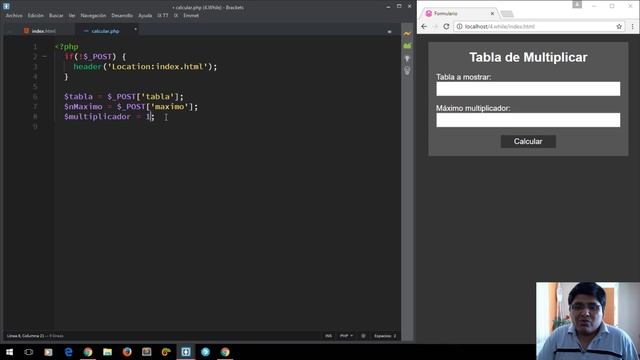Screen dimensions: 640x360
Task: Open the Archivo menu in Brackets
Action: point(14,16)
